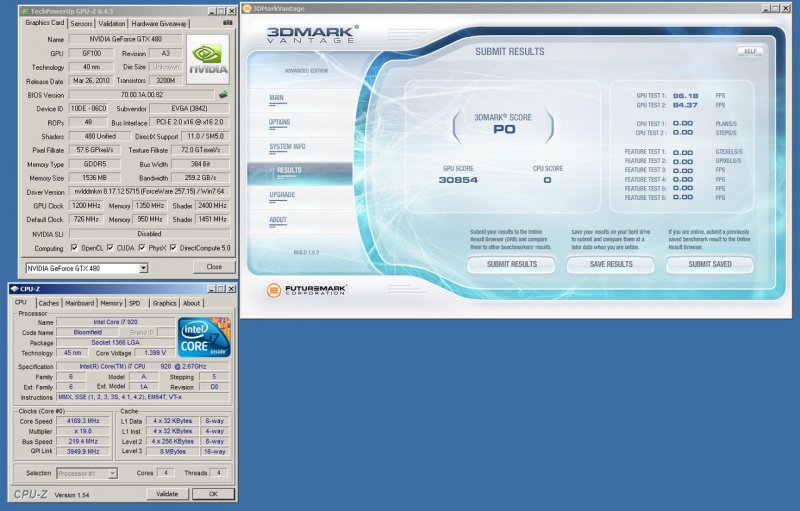Open System Info in 3DMark sidebar

point(287,147)
